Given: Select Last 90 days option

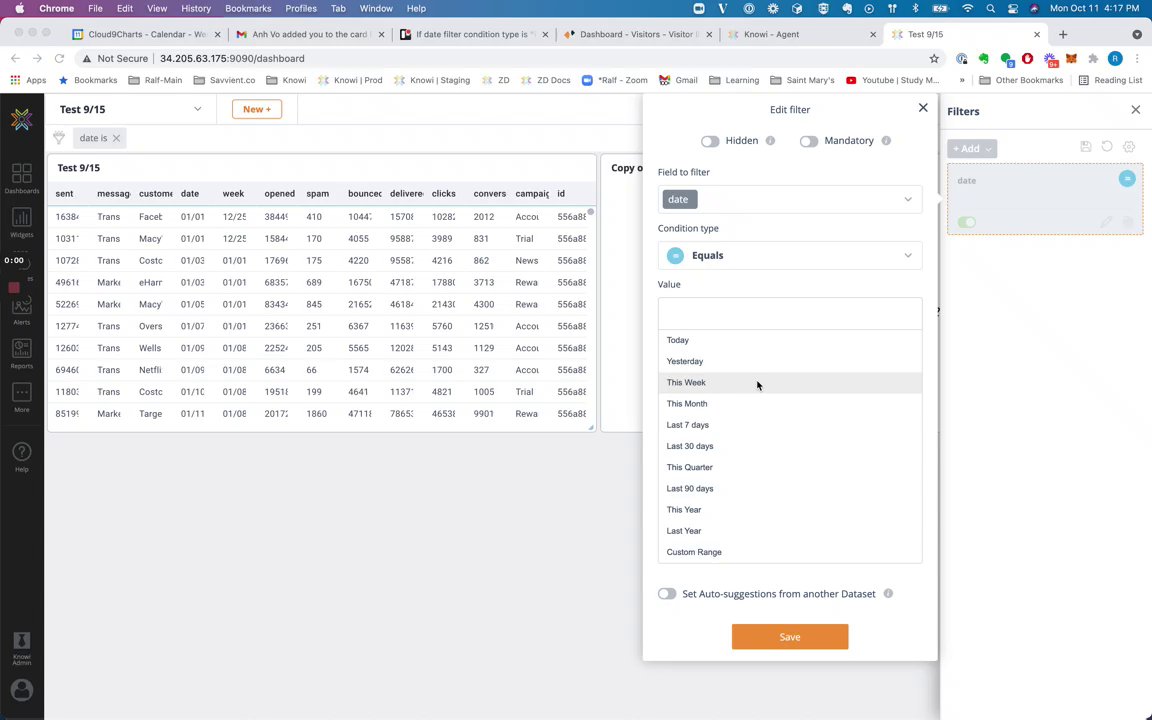Looking at the screenshot, I should click(x=790, y=489).
